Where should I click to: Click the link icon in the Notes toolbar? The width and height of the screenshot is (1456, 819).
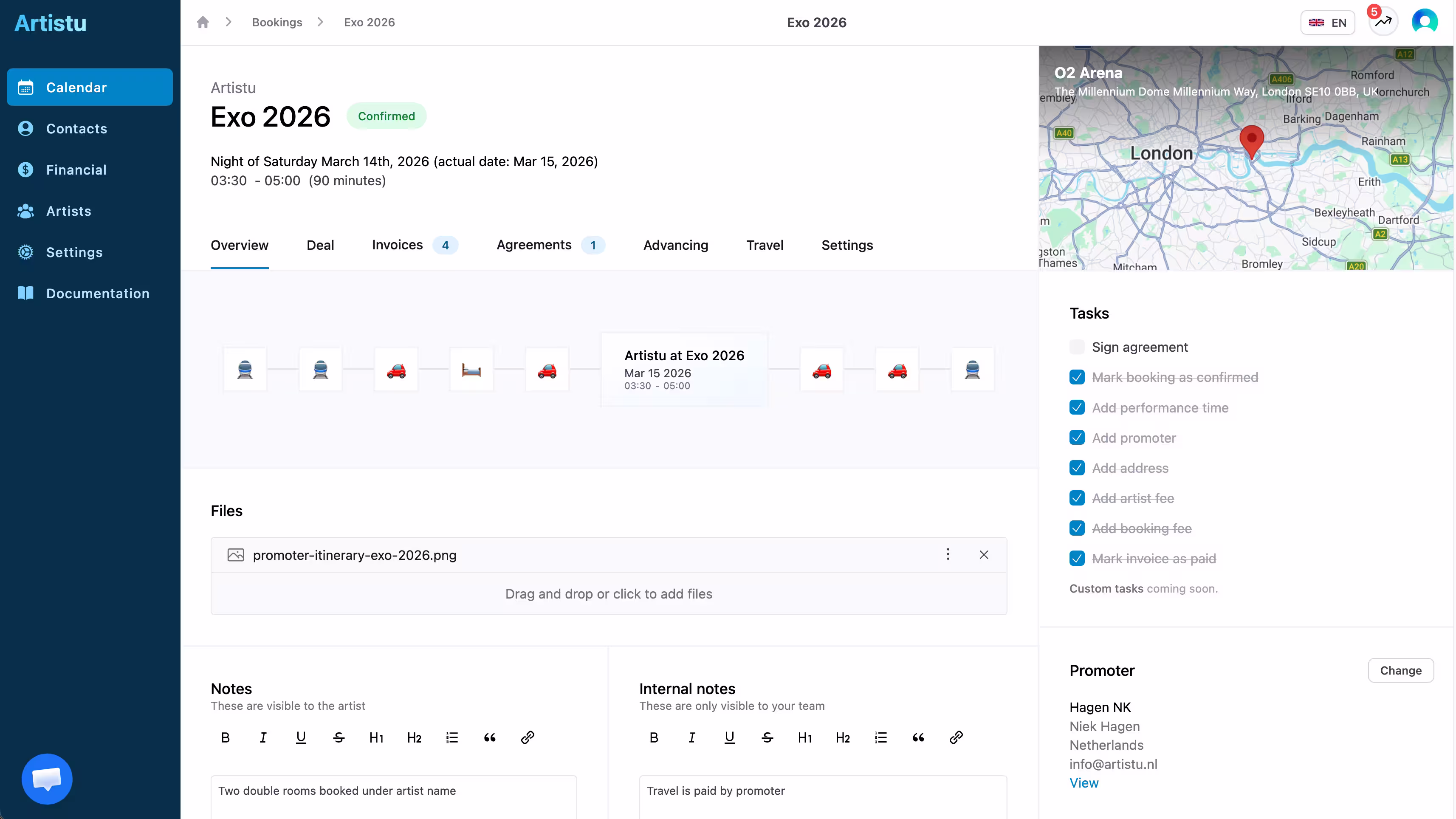click(528, 737)
